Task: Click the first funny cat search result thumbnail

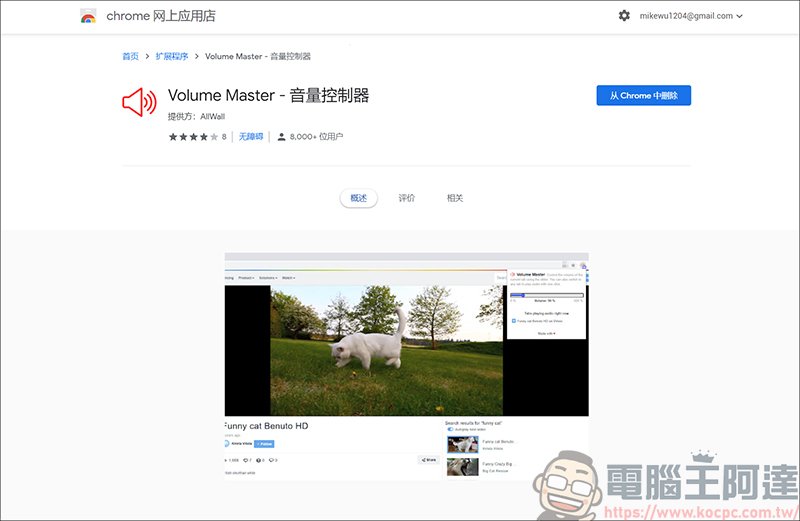Action: 462,443
